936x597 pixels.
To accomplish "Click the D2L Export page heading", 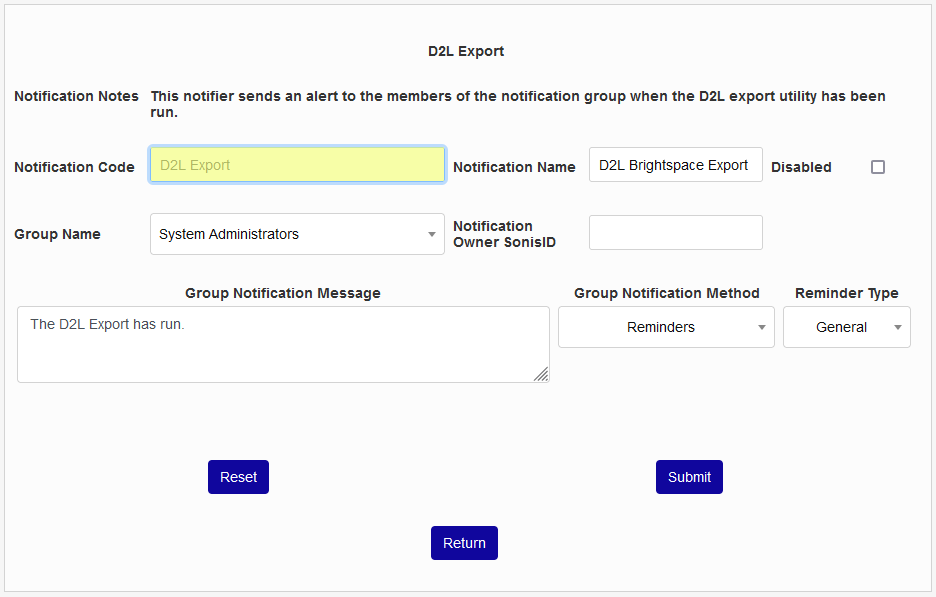I will pos(466,51).
